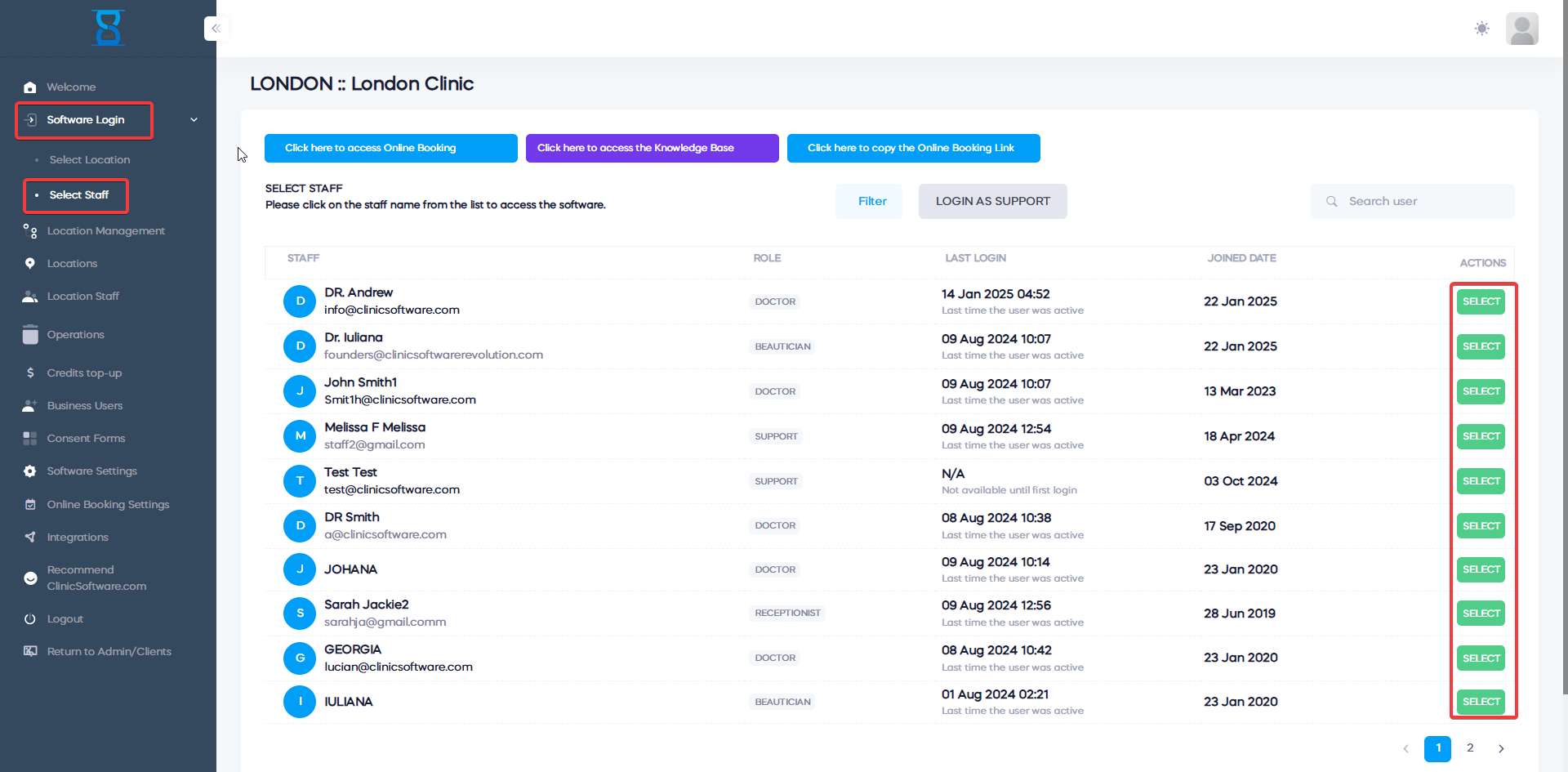Open Select Location submenu item
1568x772 pixels.
tap(89, 160)
